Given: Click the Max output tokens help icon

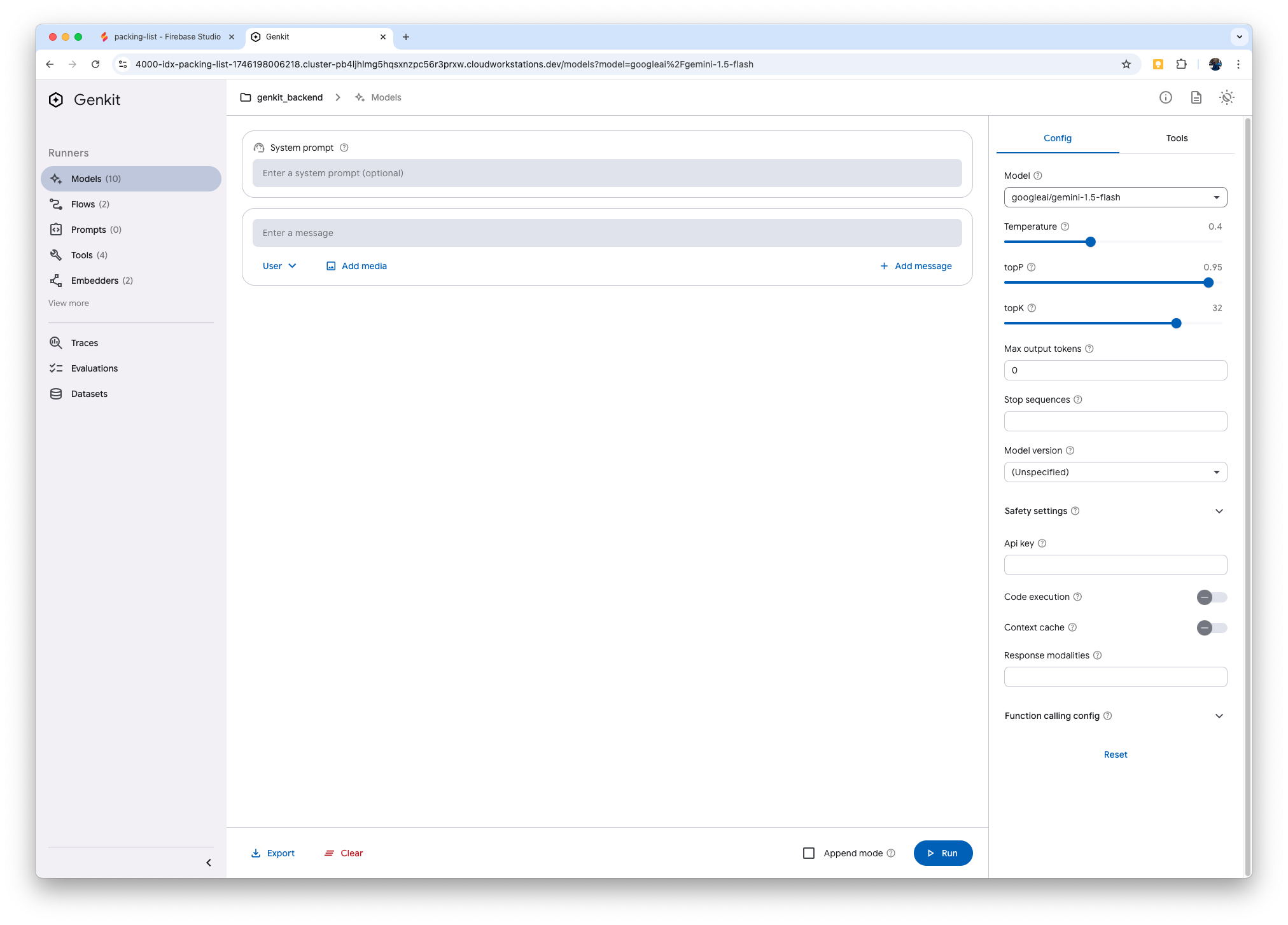Looking at the screenshot, I should pyautogui.click(x=1089, y=349).
